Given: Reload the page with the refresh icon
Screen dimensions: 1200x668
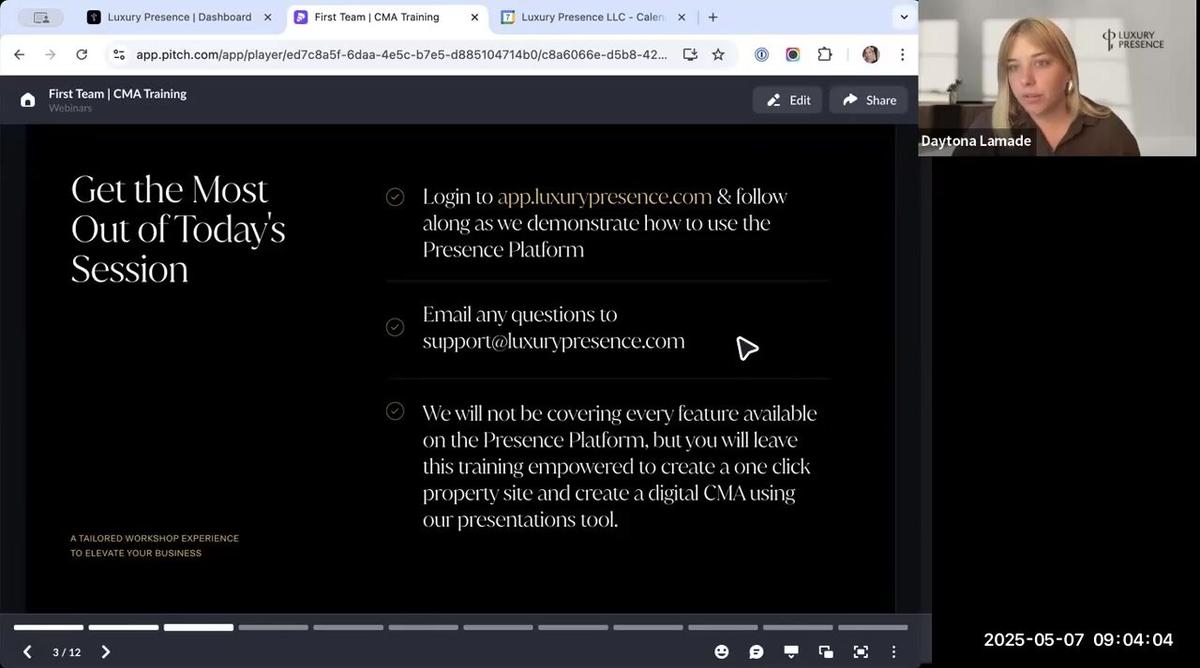Looking at the screenshot, I should click(82, 55).
